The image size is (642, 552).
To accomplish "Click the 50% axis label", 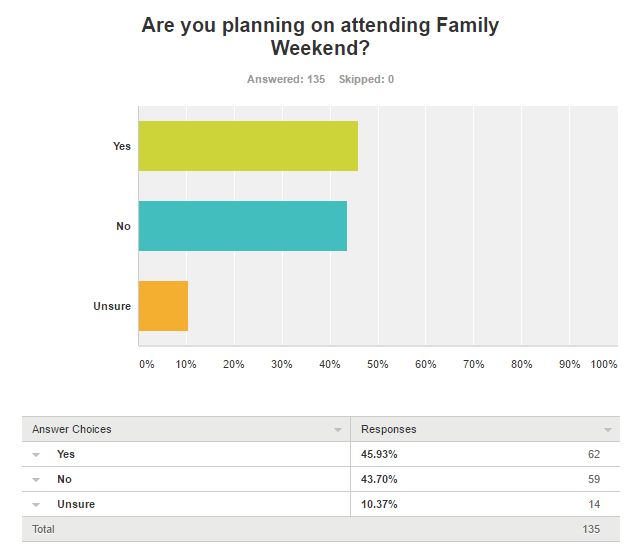I will point(378,364).
